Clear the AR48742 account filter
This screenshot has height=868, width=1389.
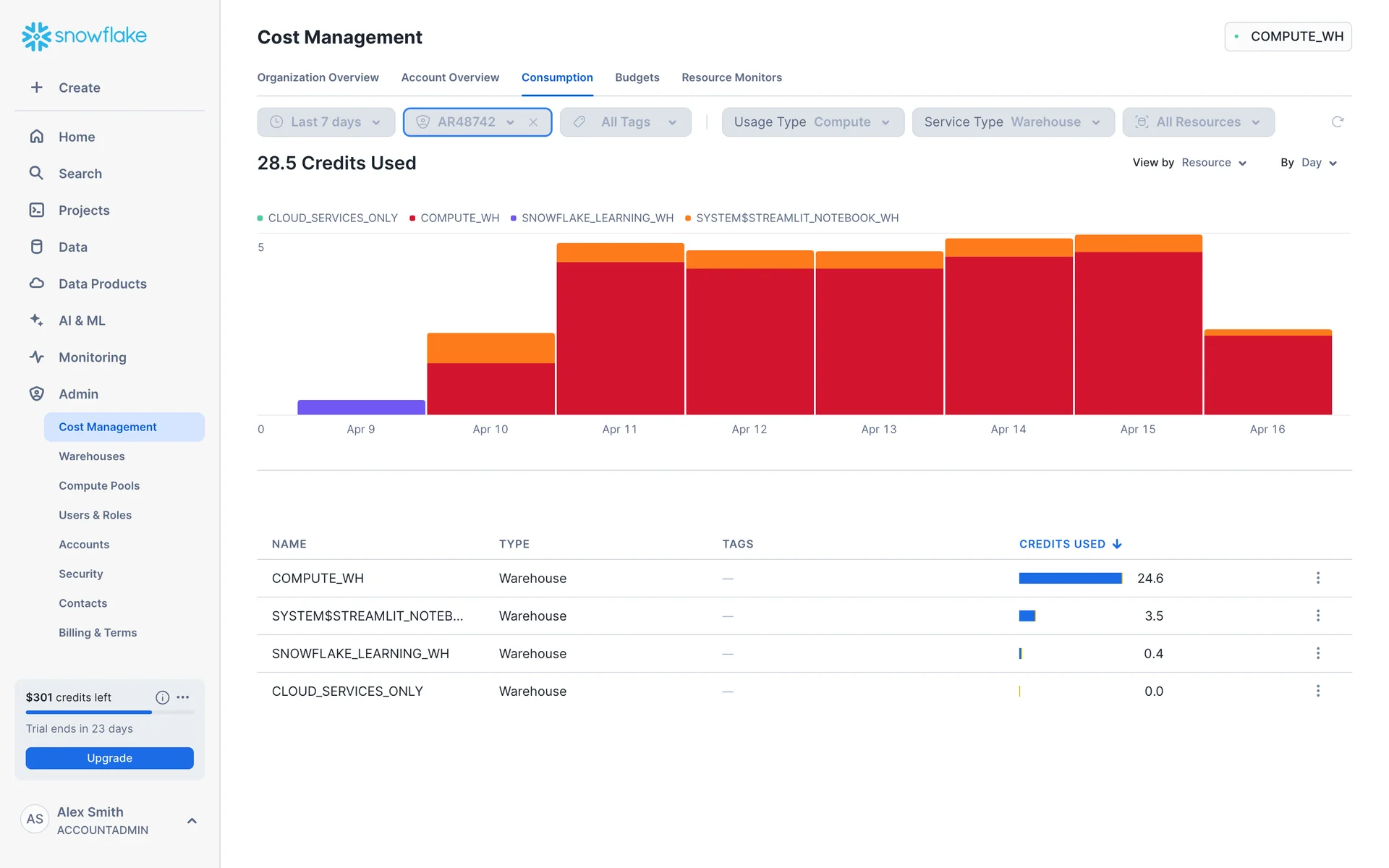click(x=533, y=122)
